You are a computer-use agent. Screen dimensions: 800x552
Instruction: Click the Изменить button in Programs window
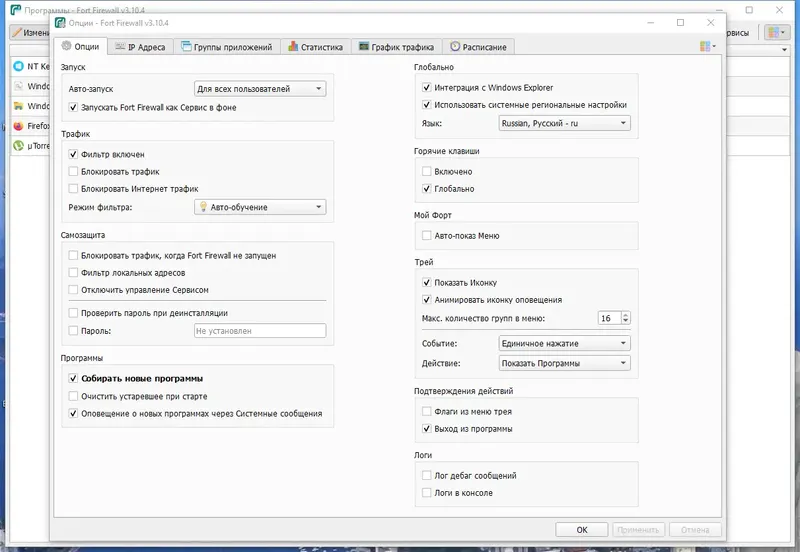(x=31, y=32)
